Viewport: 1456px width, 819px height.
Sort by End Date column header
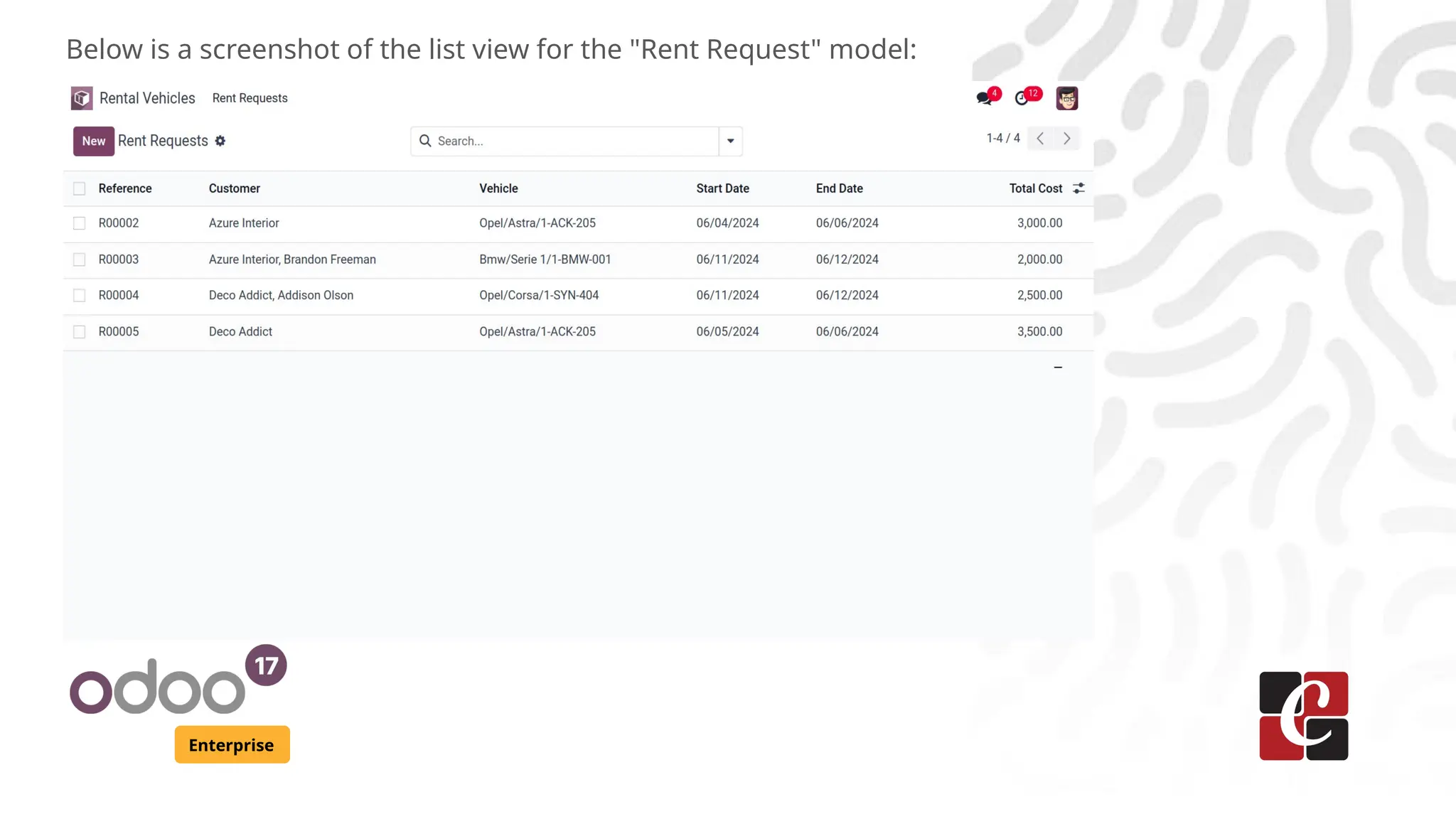(x=839, y=188)
